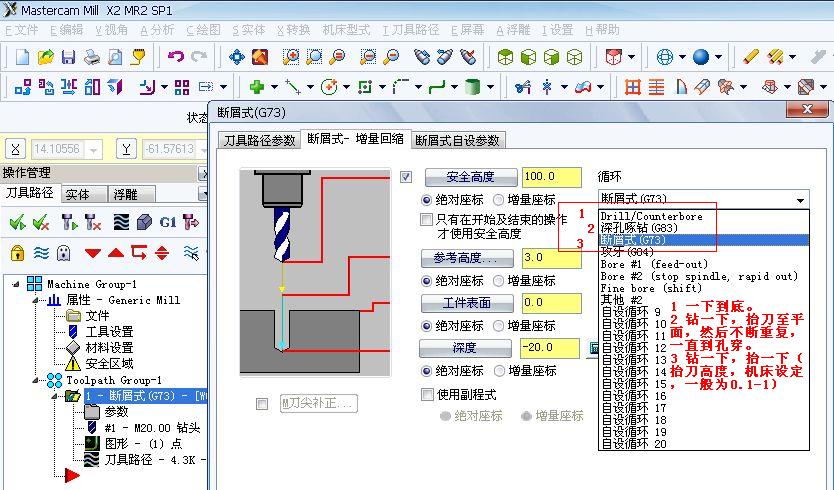Click the 深度 value field -20.0
This screenshot has width=834, height=490.
(x=549, y=348)
